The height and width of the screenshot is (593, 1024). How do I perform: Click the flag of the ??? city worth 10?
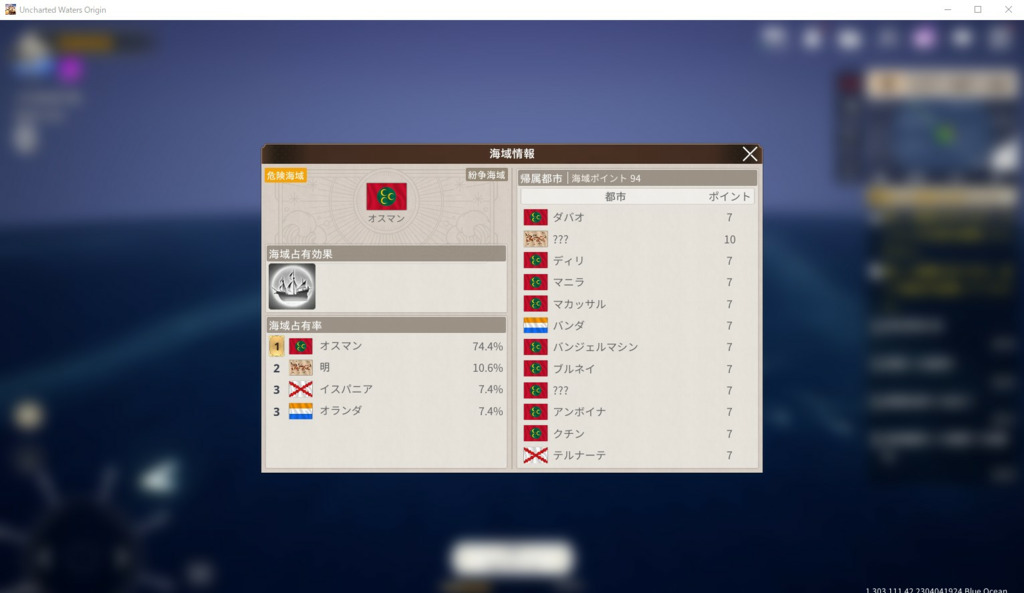tap(536, 239)
